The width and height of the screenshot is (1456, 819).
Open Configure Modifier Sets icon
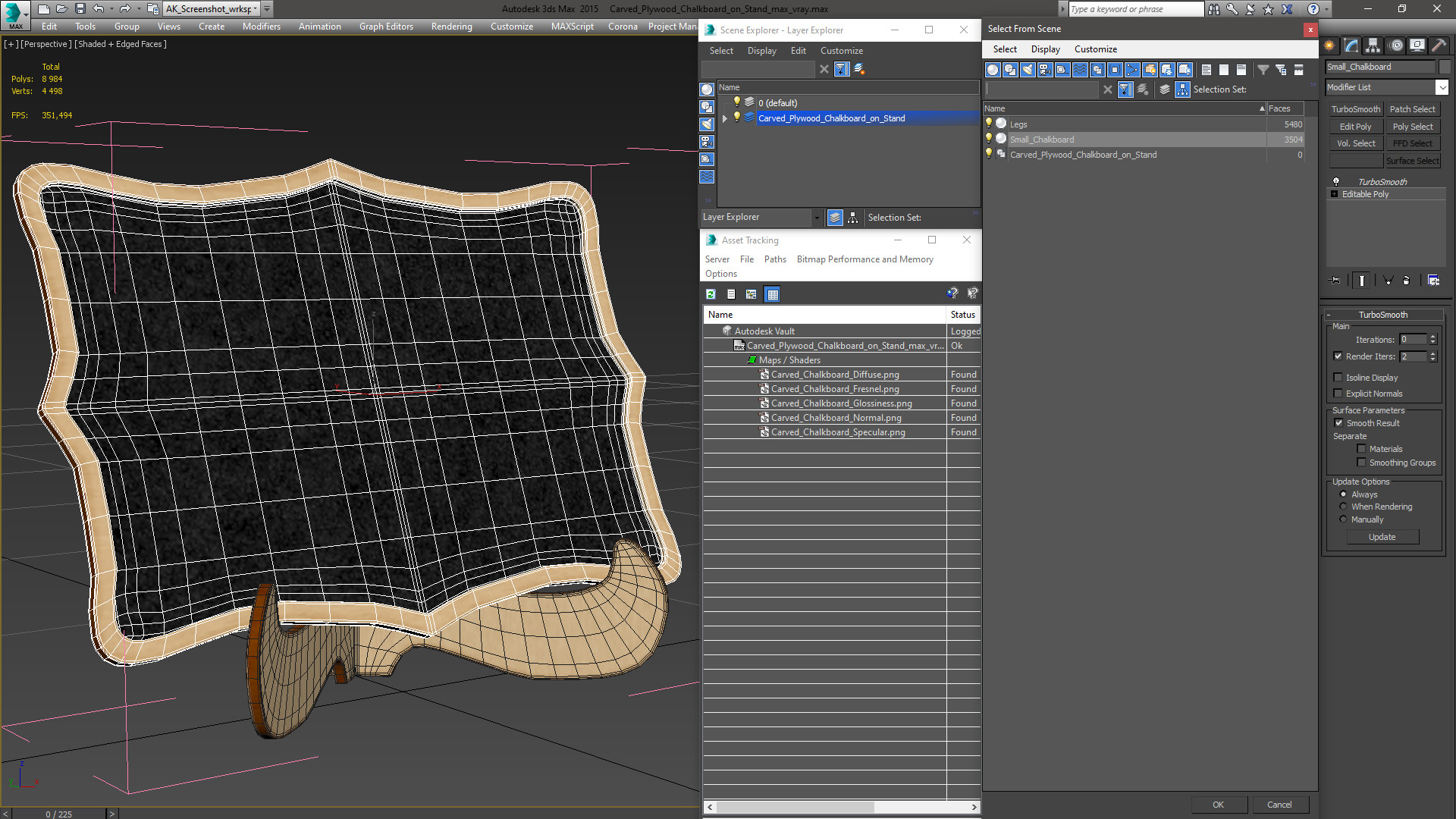(1433, 281)
